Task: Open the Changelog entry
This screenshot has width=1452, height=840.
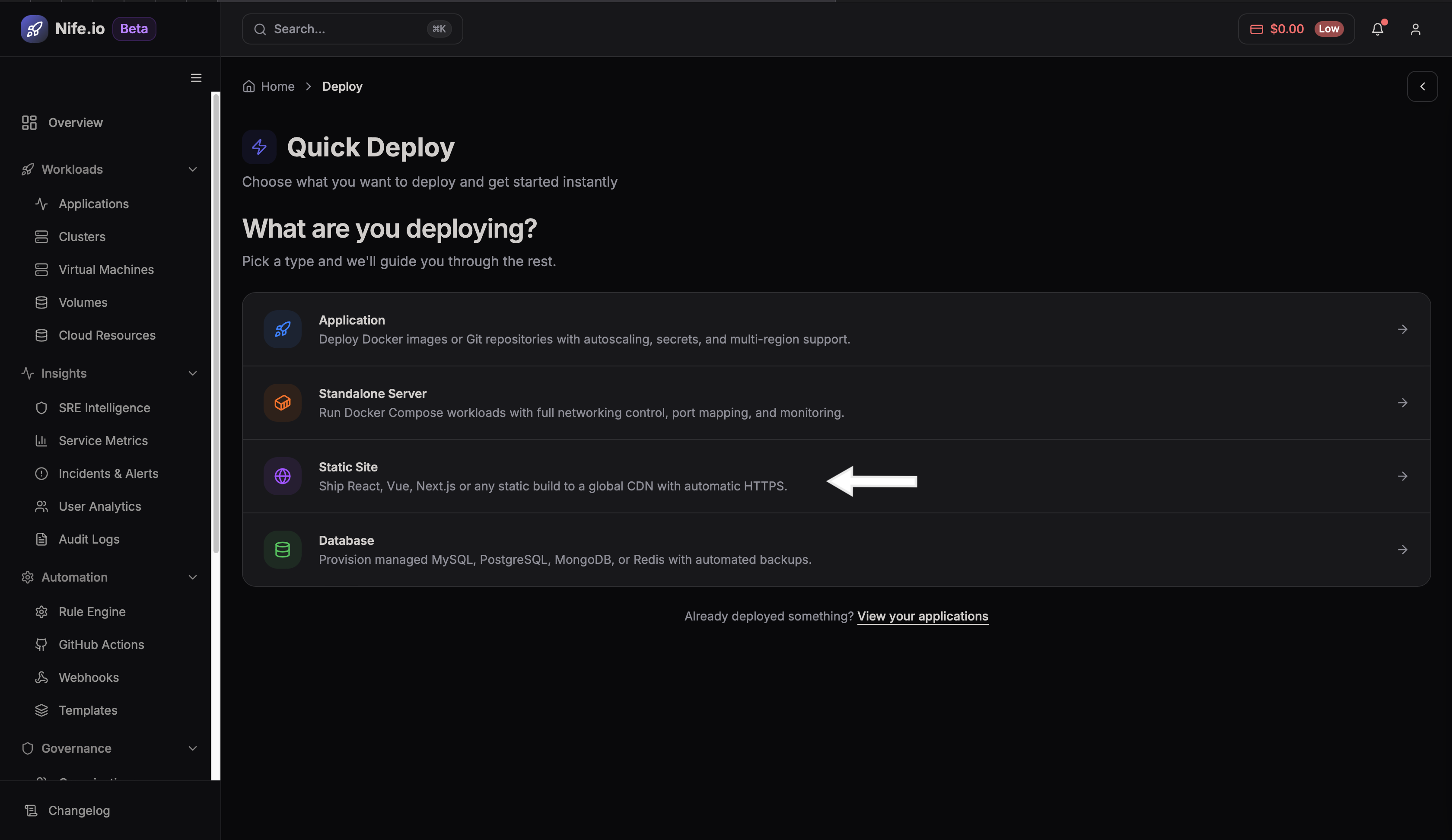Action: point(79,810)
